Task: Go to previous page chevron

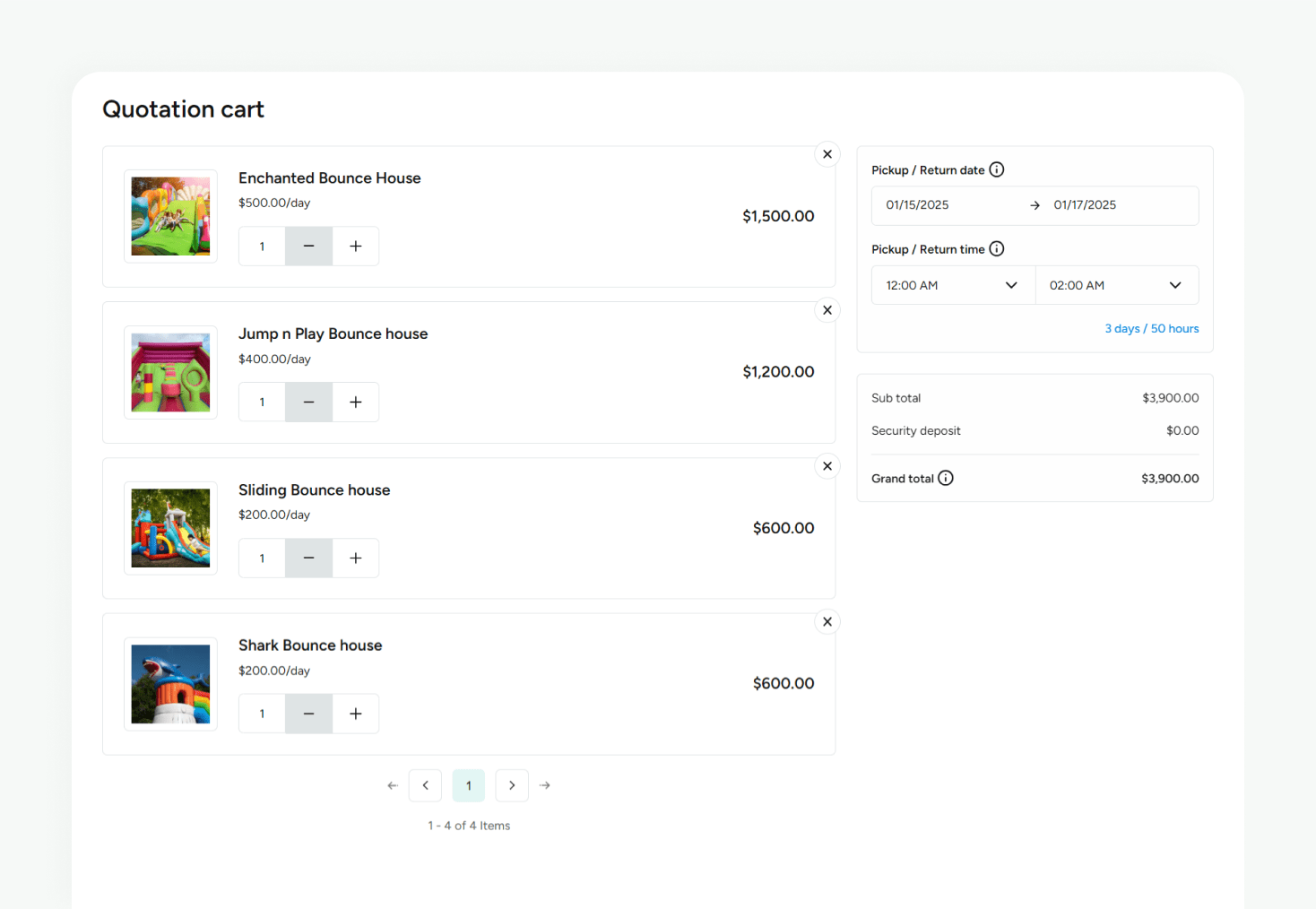Action: (426, 785)
